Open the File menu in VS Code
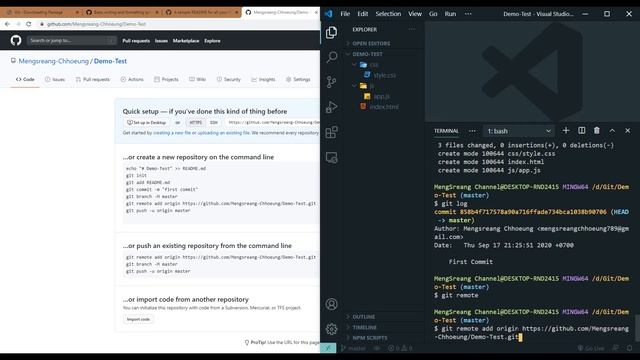640x360 pixels. 345,14
